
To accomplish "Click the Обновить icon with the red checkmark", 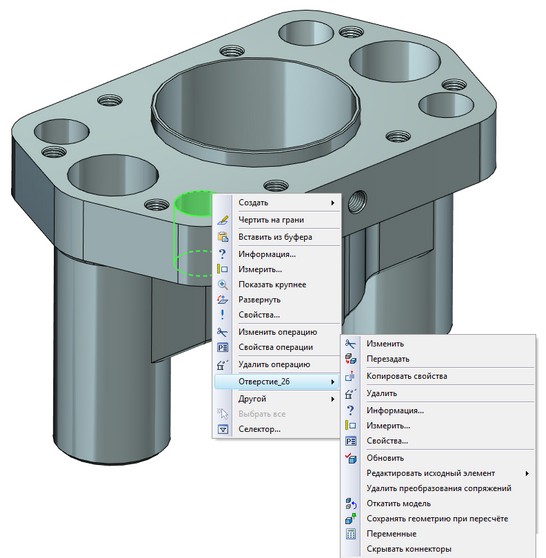I will (351, 458).
